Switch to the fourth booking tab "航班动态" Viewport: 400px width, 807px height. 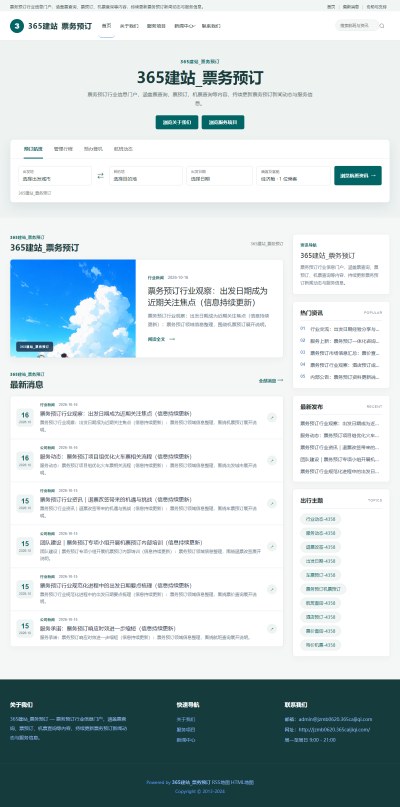tap(123, 149)
